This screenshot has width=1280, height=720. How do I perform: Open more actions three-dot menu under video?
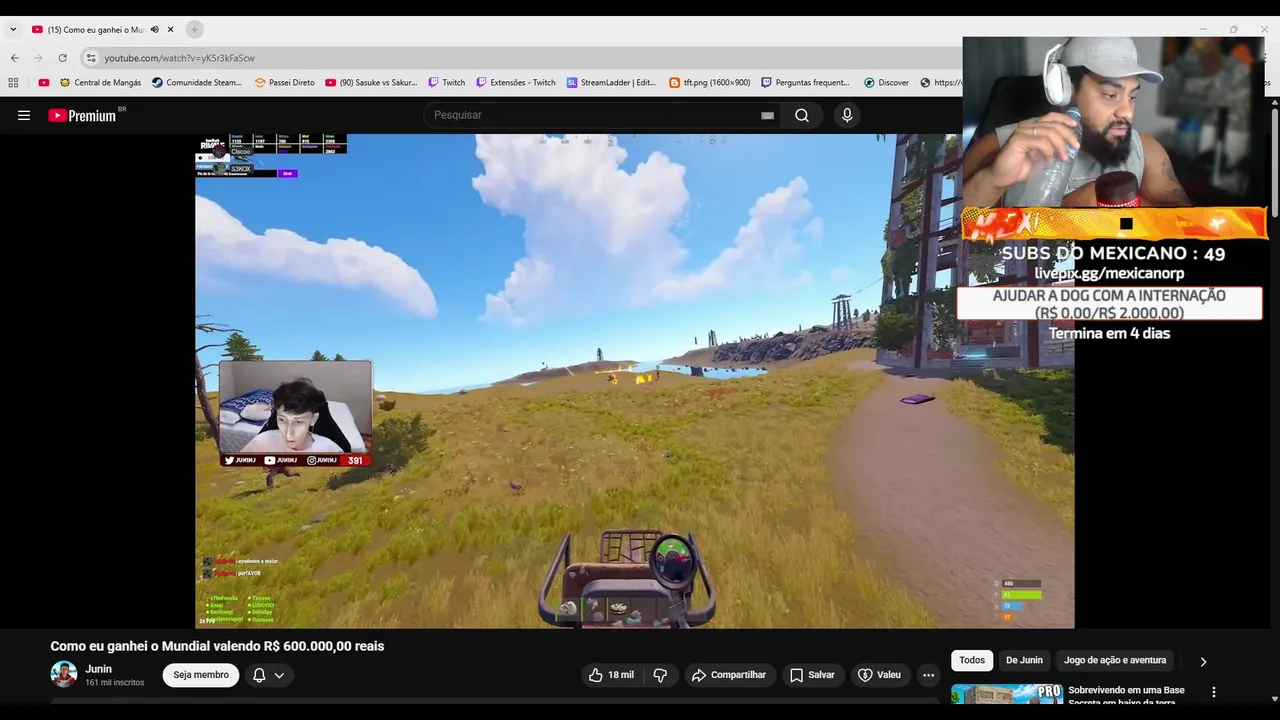928,675
